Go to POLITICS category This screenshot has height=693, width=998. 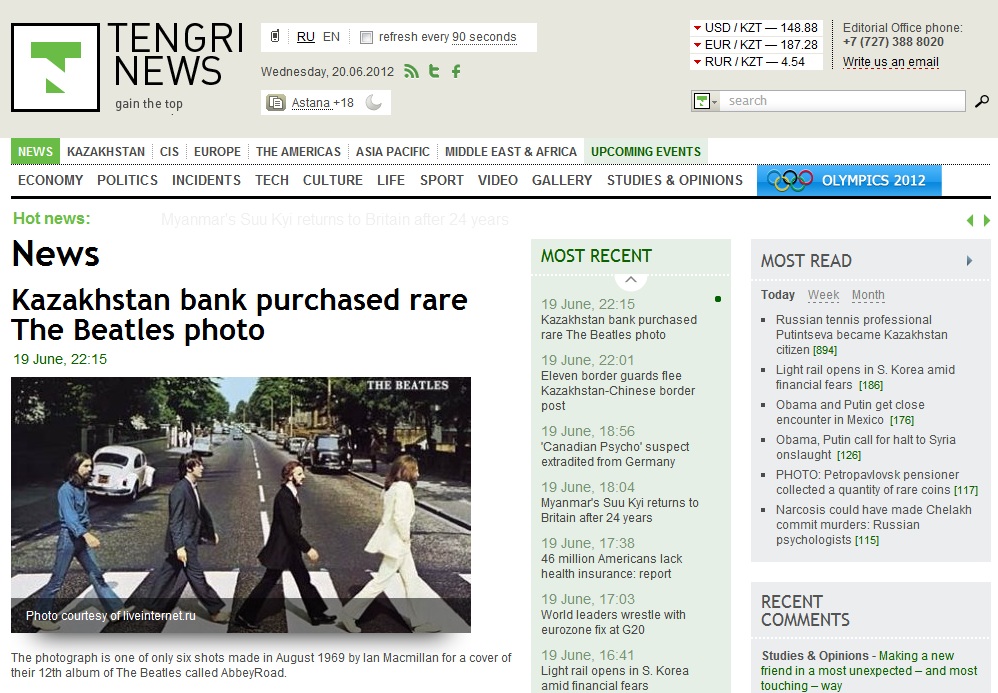click(x=127, y=180)
